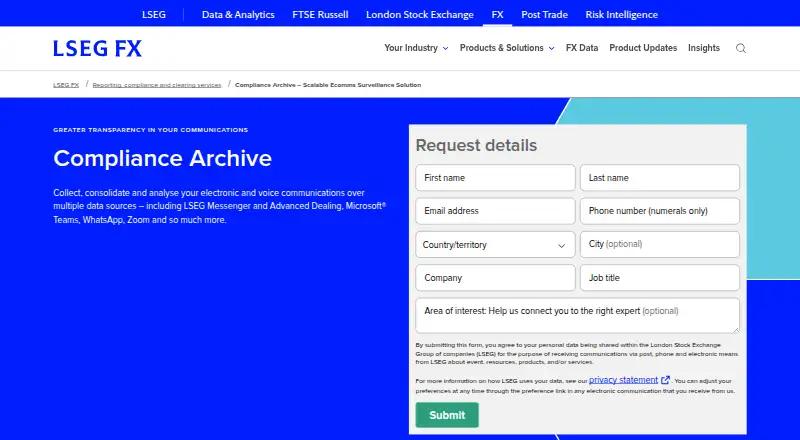Open LSEG in the top bar
The image size is (800, 440).
tap(154, 14)
